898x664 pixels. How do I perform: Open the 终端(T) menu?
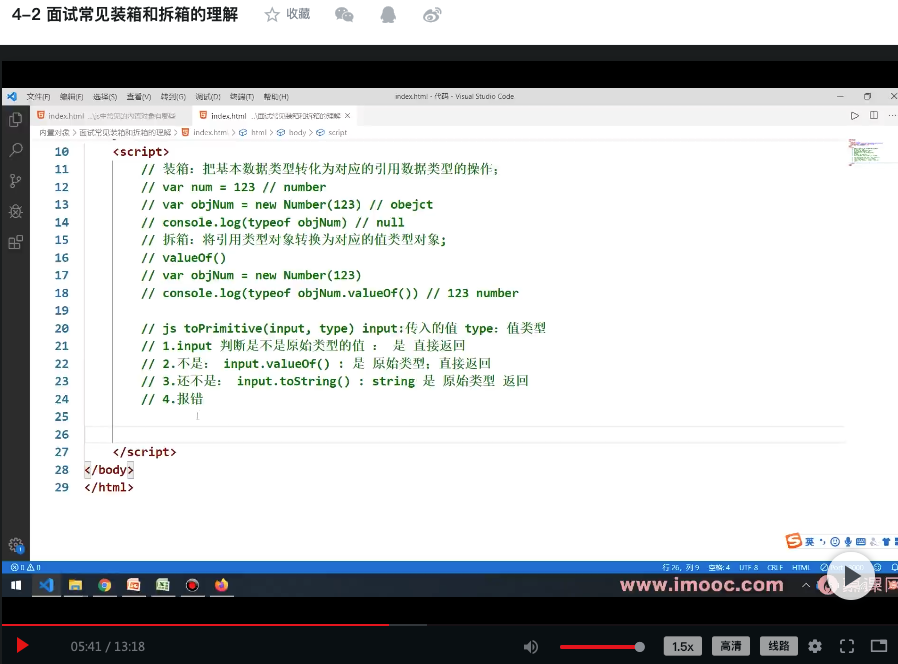click(x=242, y=97)
